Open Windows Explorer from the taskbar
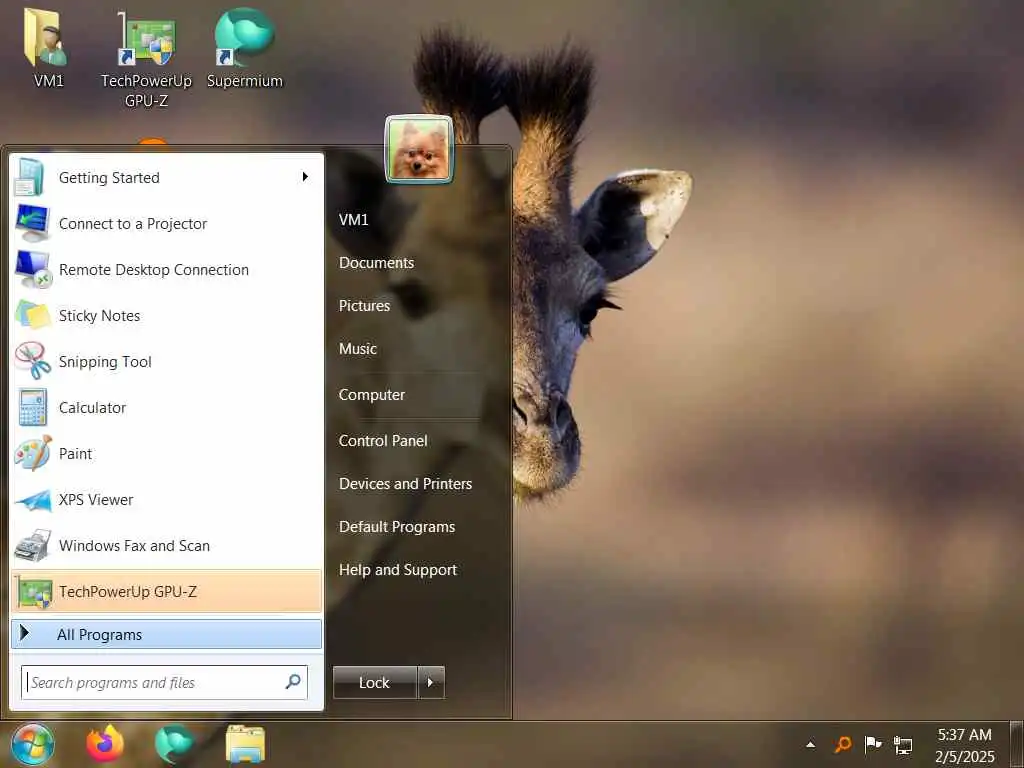Screen dimensions: 1024x768 point(245,744)
